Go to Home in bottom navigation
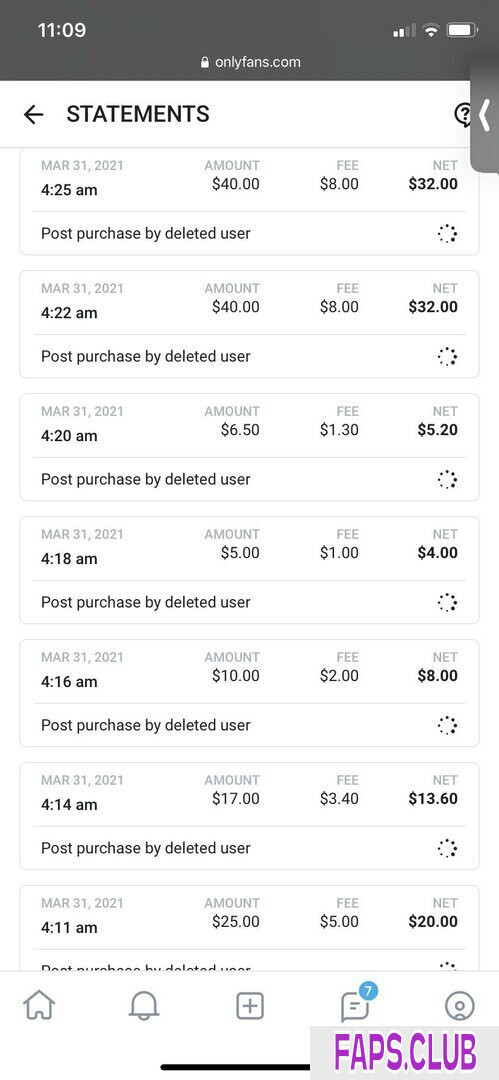Image resolution: width=499 pixels, height=1080 pixels. point(39,1006)
